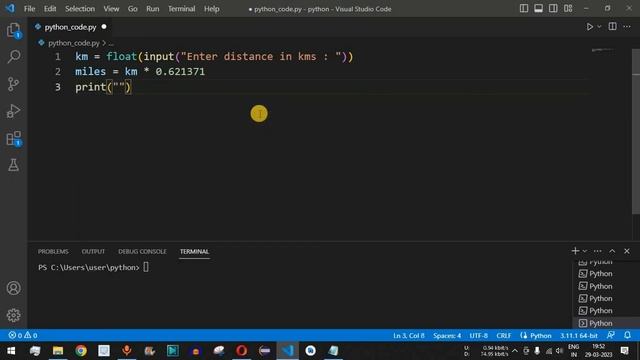Open the Accounts menu icon
Screen dimensions: 640x360
[13, 288]
